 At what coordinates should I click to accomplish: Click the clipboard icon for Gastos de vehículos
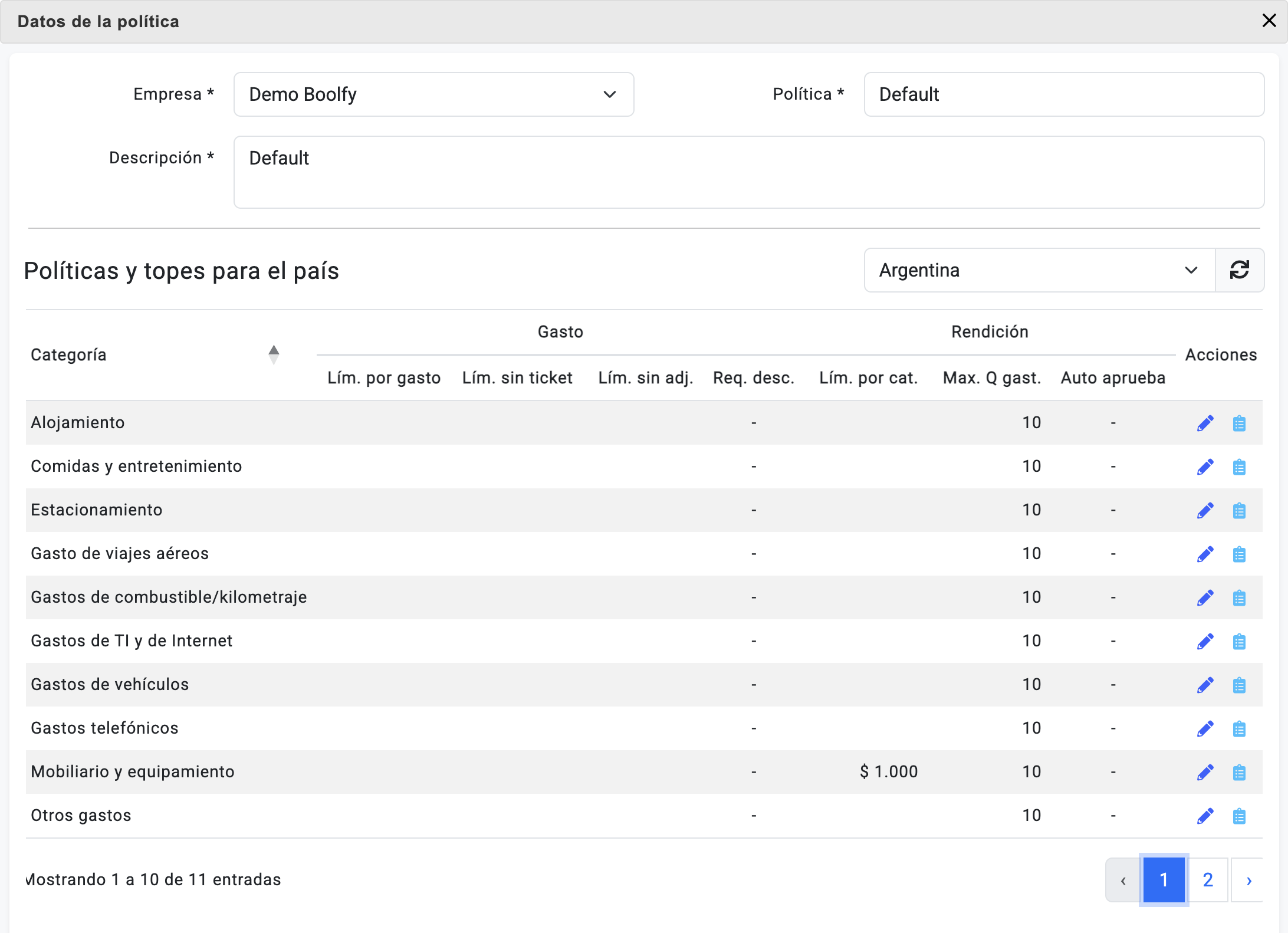click(x=1239, y=685)
